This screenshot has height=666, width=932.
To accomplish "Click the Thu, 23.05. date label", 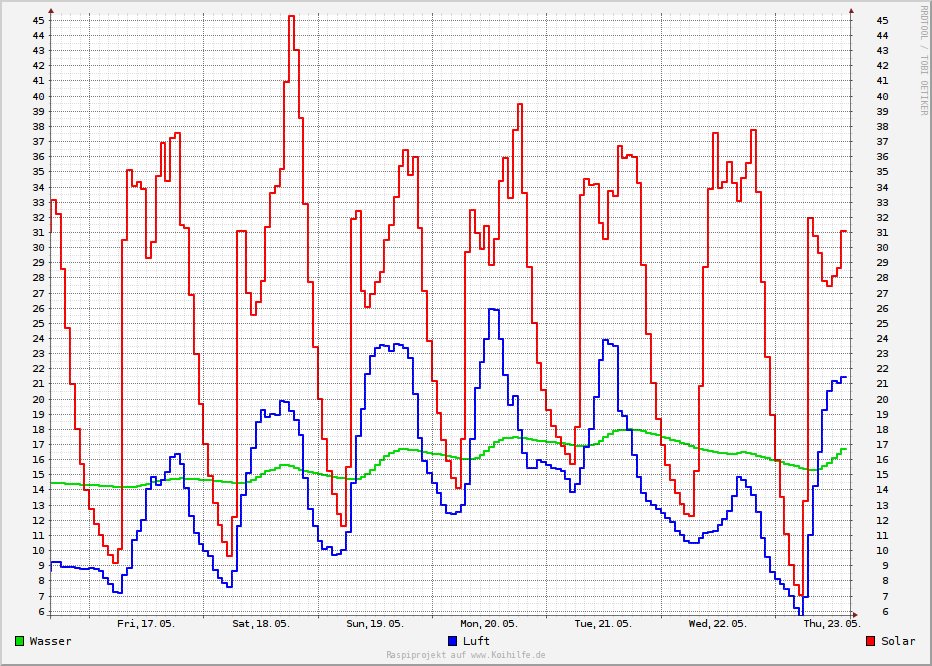I will (x=832, y=623).
